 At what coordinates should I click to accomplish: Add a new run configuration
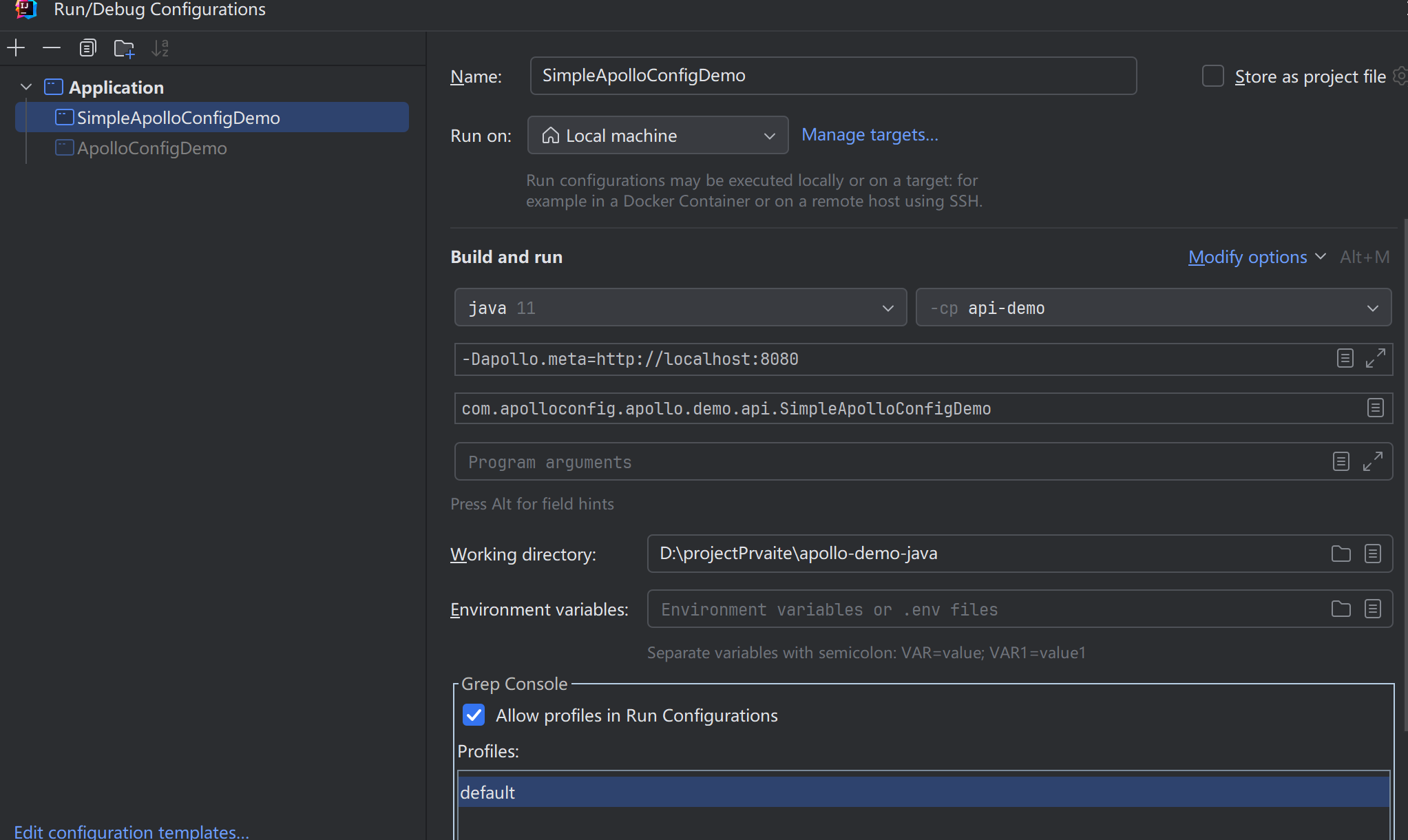[15, 48]
